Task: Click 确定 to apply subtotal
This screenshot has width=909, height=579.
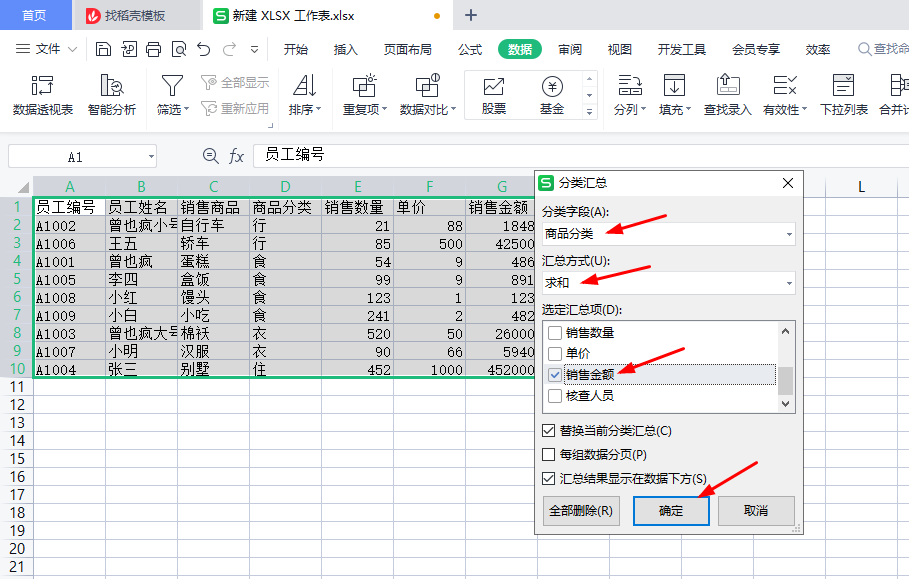Action: click(671, 511)
